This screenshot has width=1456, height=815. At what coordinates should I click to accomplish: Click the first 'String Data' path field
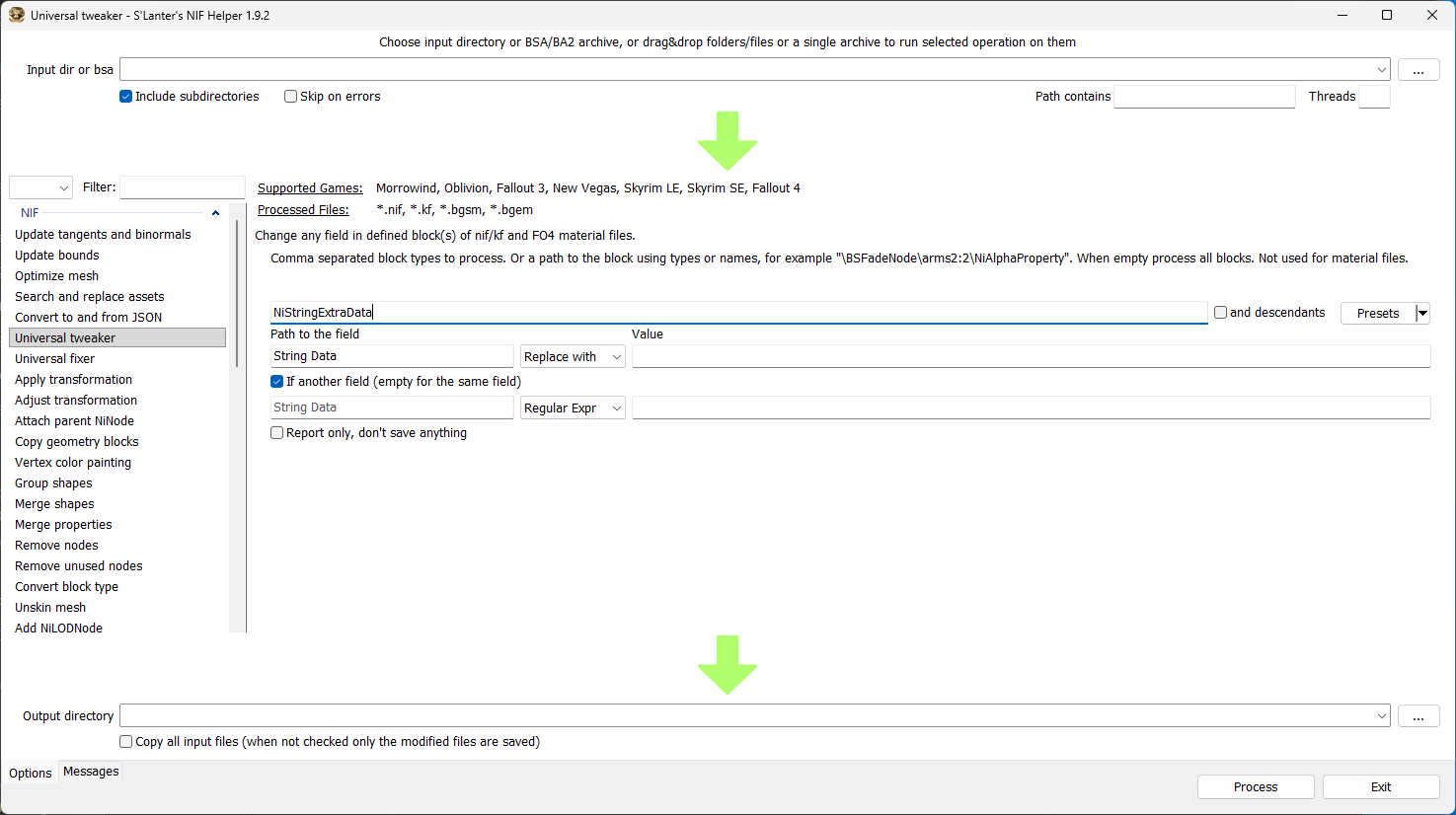(x=392, y=356)
